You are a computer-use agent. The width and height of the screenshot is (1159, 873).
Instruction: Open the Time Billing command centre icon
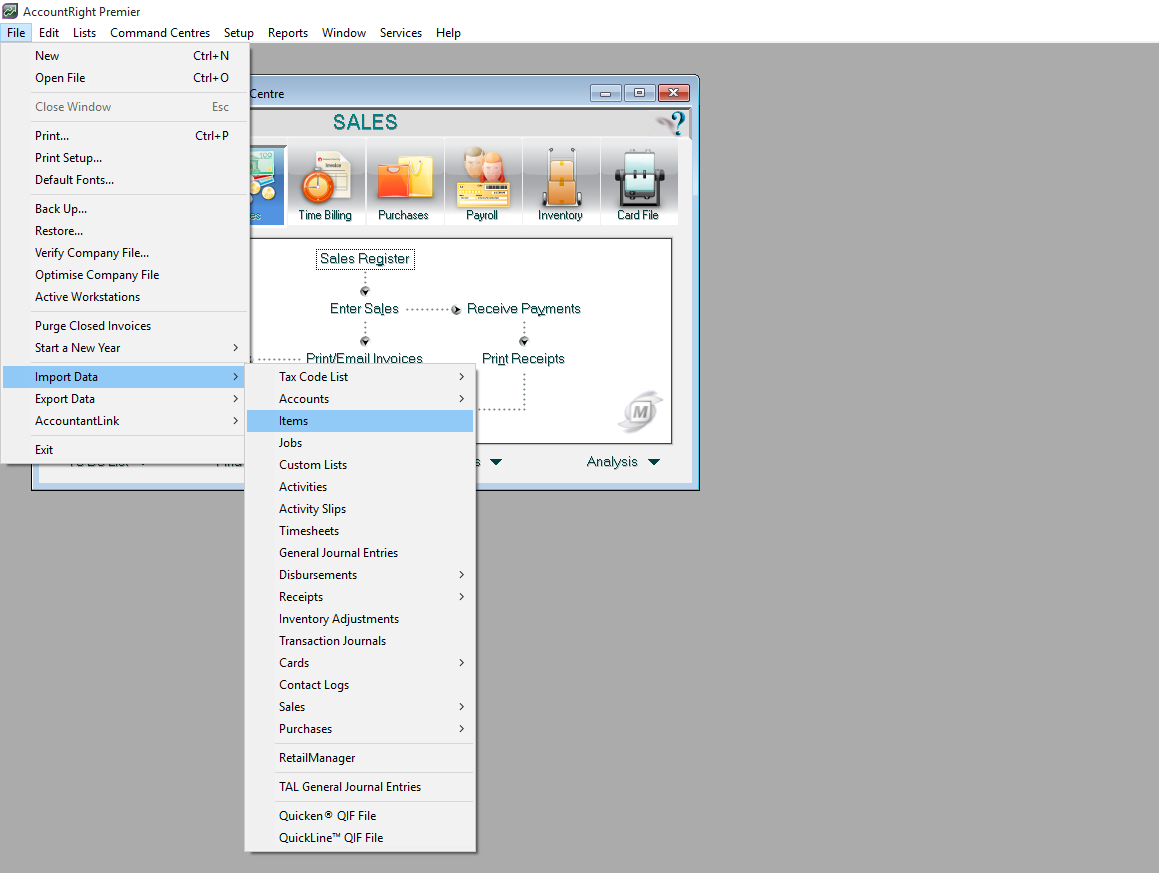pos(325,185)
